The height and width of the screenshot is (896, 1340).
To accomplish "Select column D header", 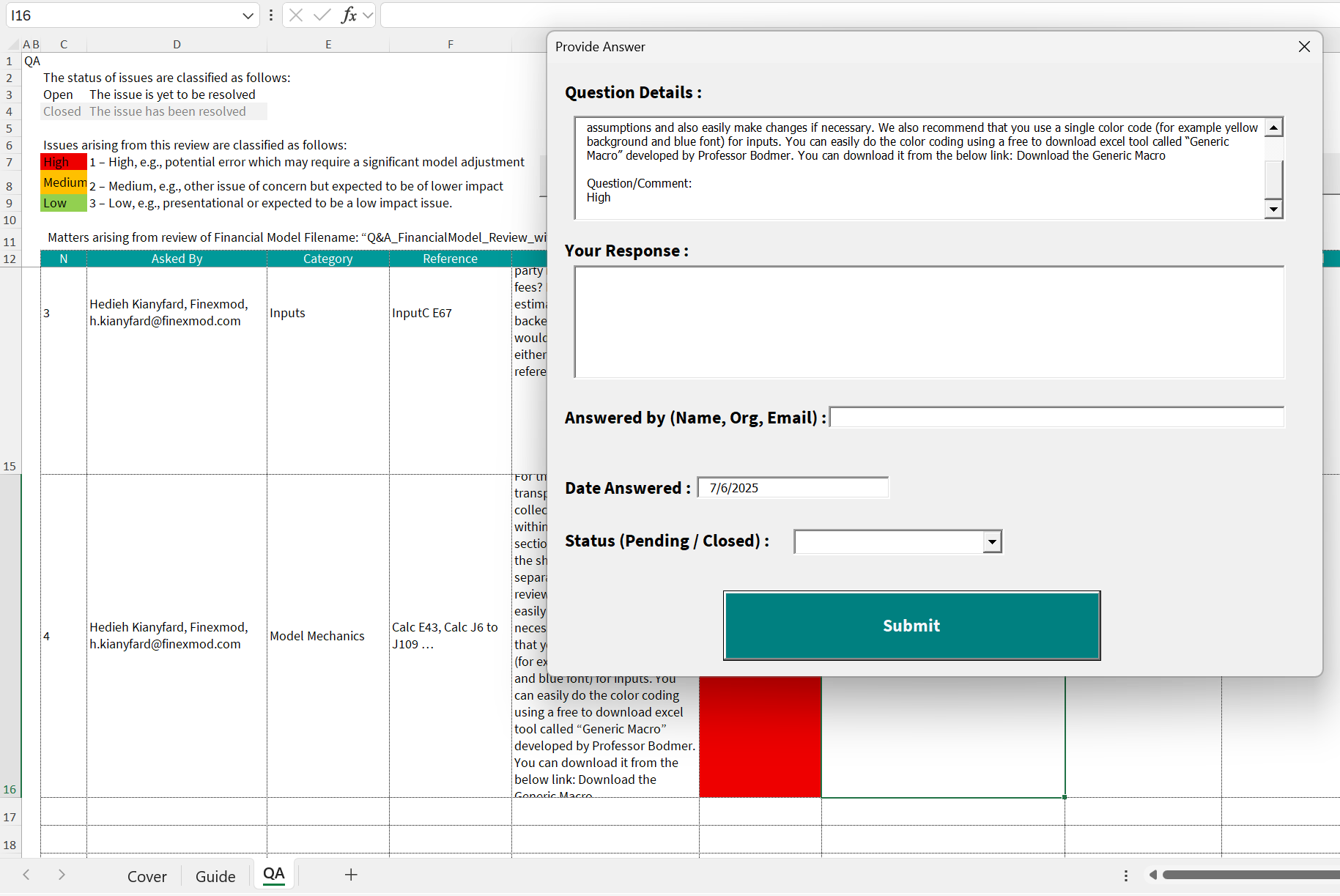I will tap(177, 45).
